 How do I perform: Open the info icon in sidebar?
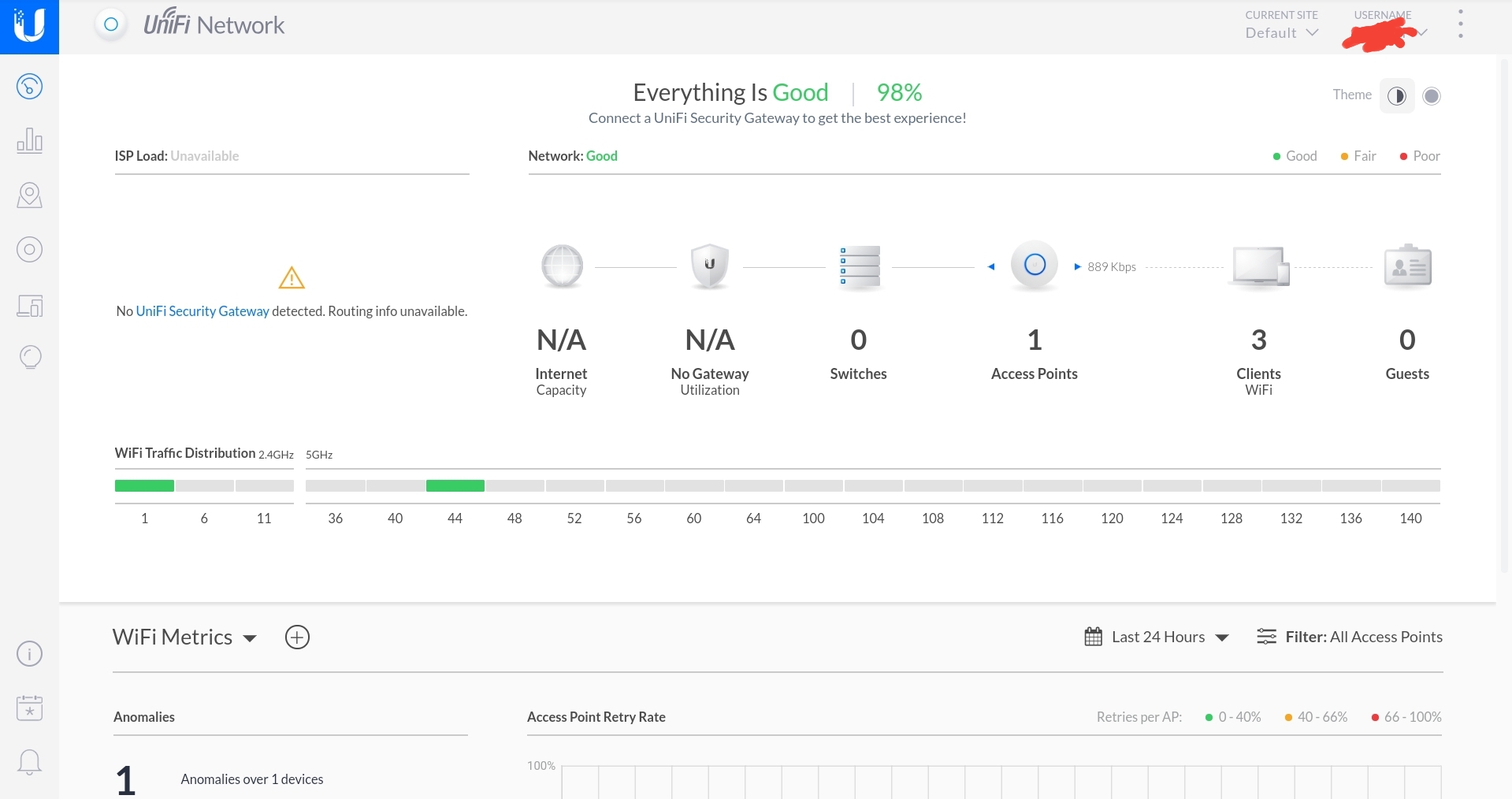tap(29, 653)
